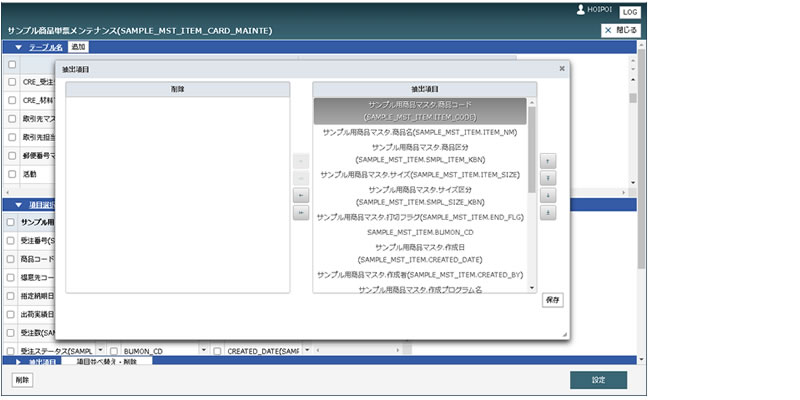This screenshot has height=400, width=800.
Task: Tick the checkbox for the 郵便番号 row
Action: click(12, 155)
